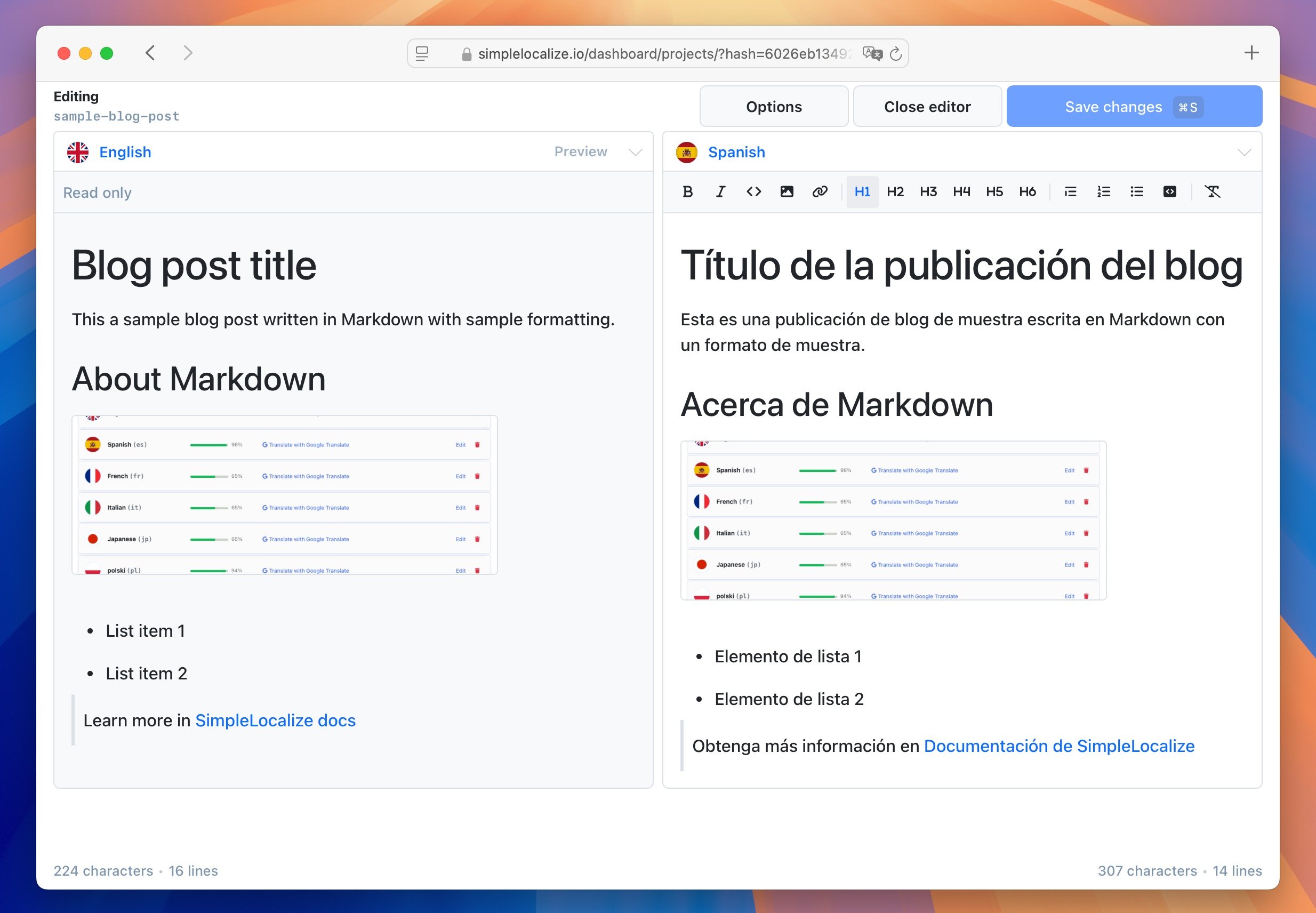Image resolution: width=1316 pixels, height=913 pixels.
Task: Insert a link via the chain icon
Action: point(820,191)
